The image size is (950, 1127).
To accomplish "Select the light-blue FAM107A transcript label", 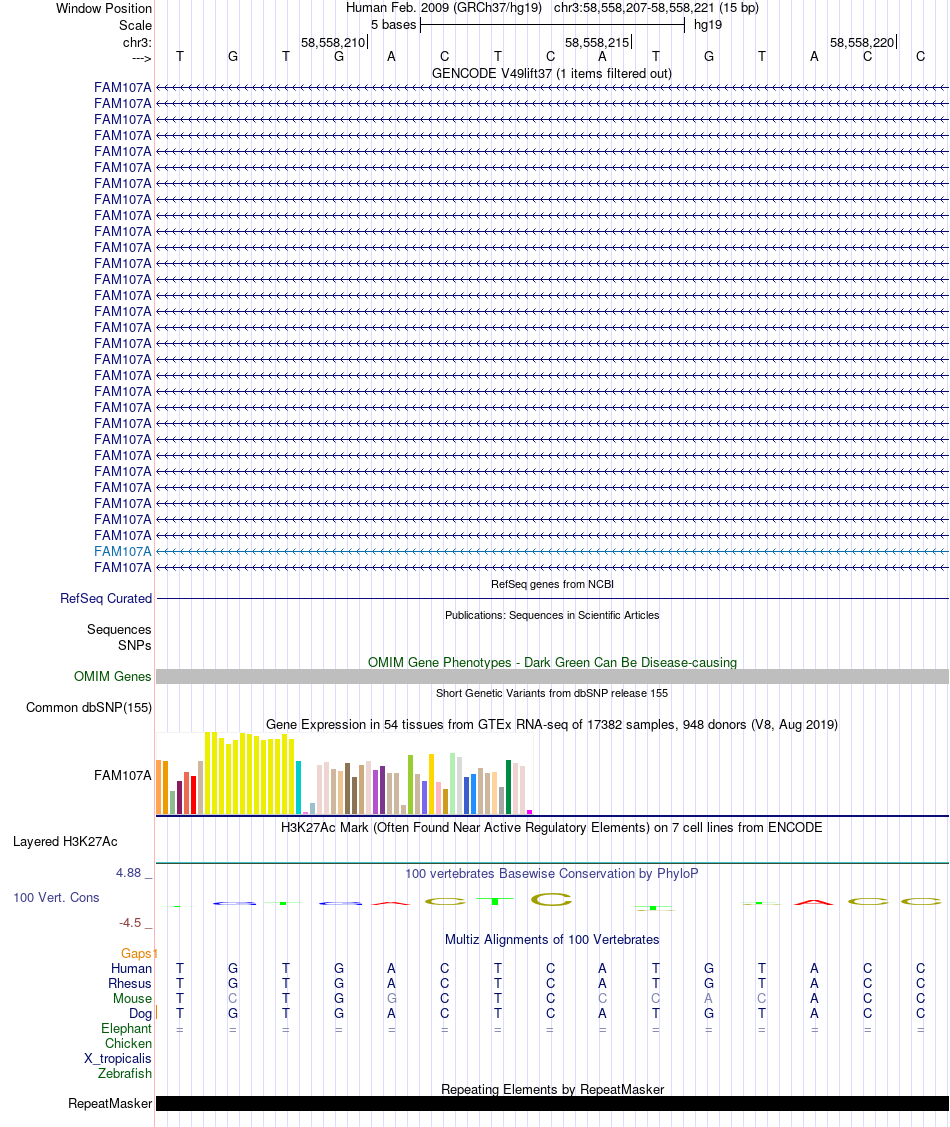I will (x=123, y=551).
